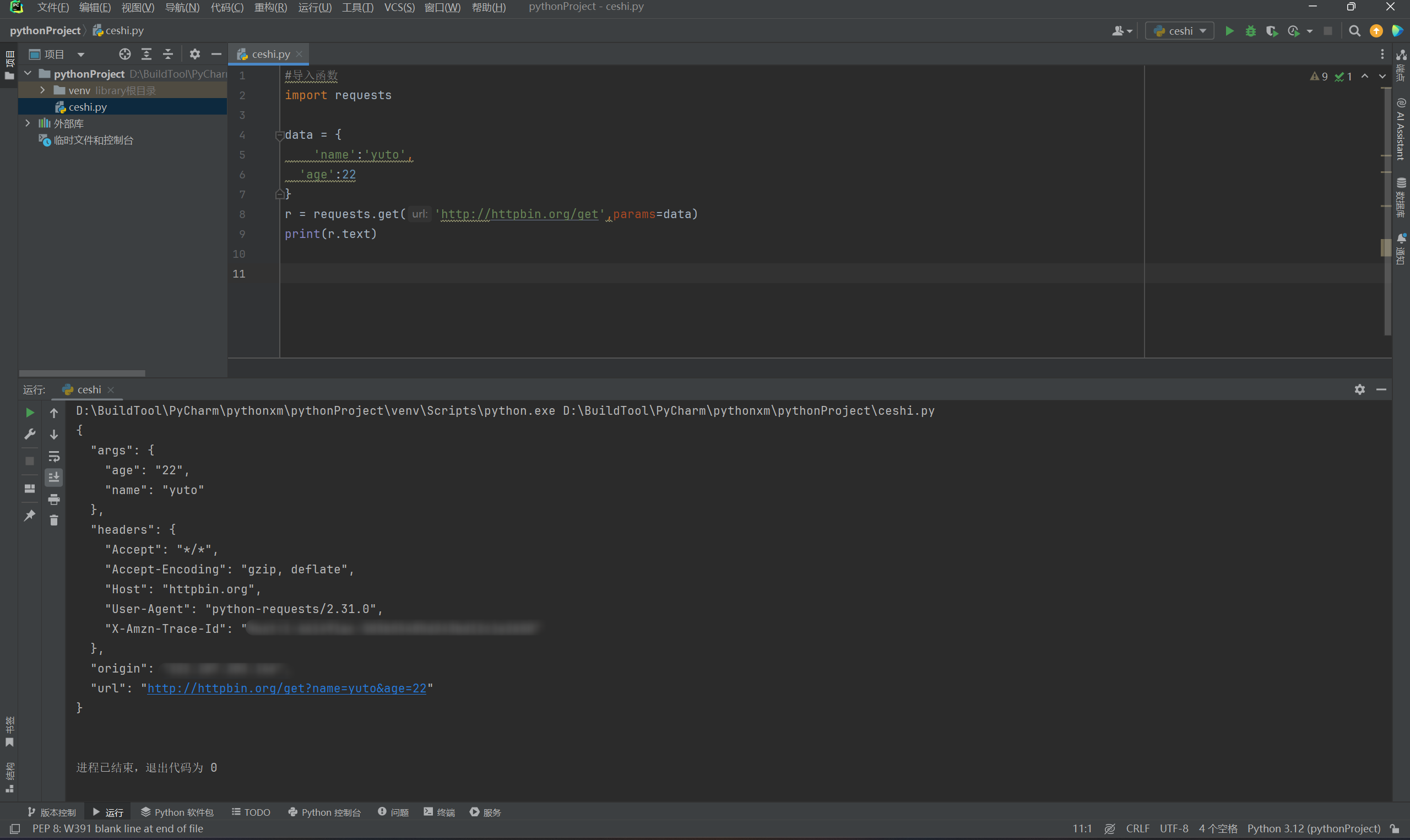Close the ceshi Run tab
Screen dimensions: 1410x840
coord(111,389)
